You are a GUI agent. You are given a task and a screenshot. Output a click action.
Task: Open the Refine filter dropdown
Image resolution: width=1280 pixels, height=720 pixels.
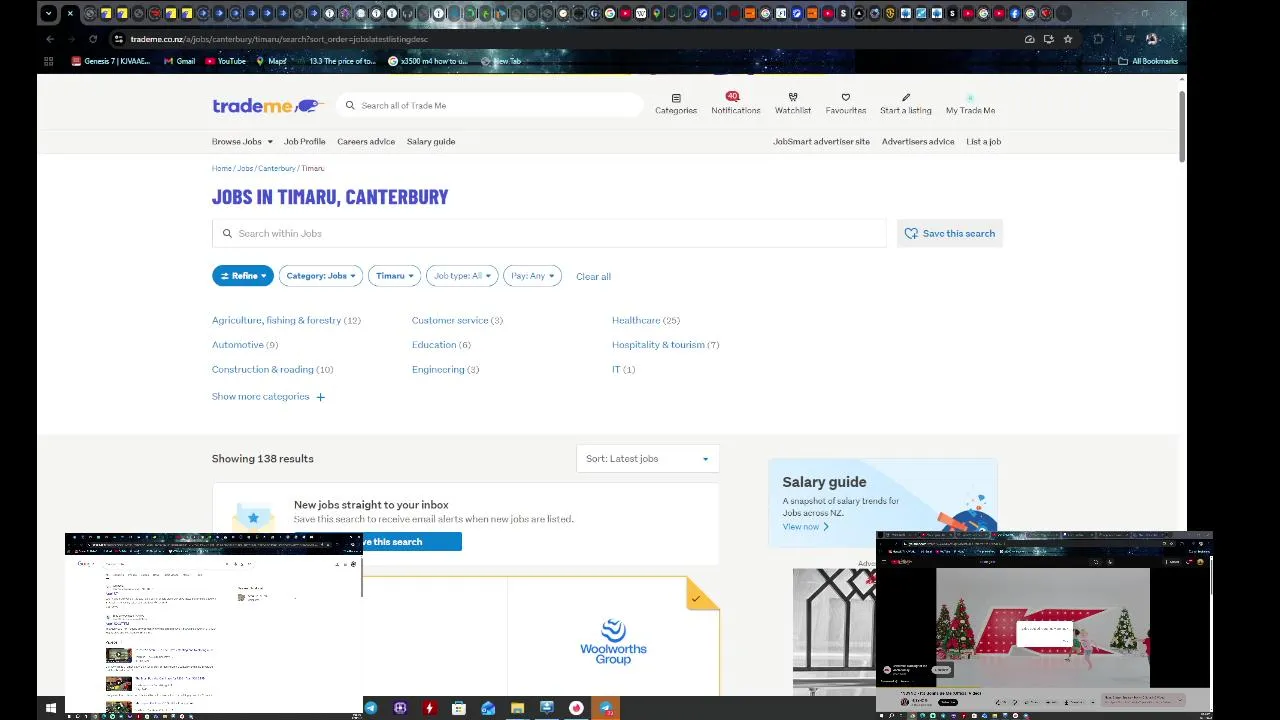[243, 276]
